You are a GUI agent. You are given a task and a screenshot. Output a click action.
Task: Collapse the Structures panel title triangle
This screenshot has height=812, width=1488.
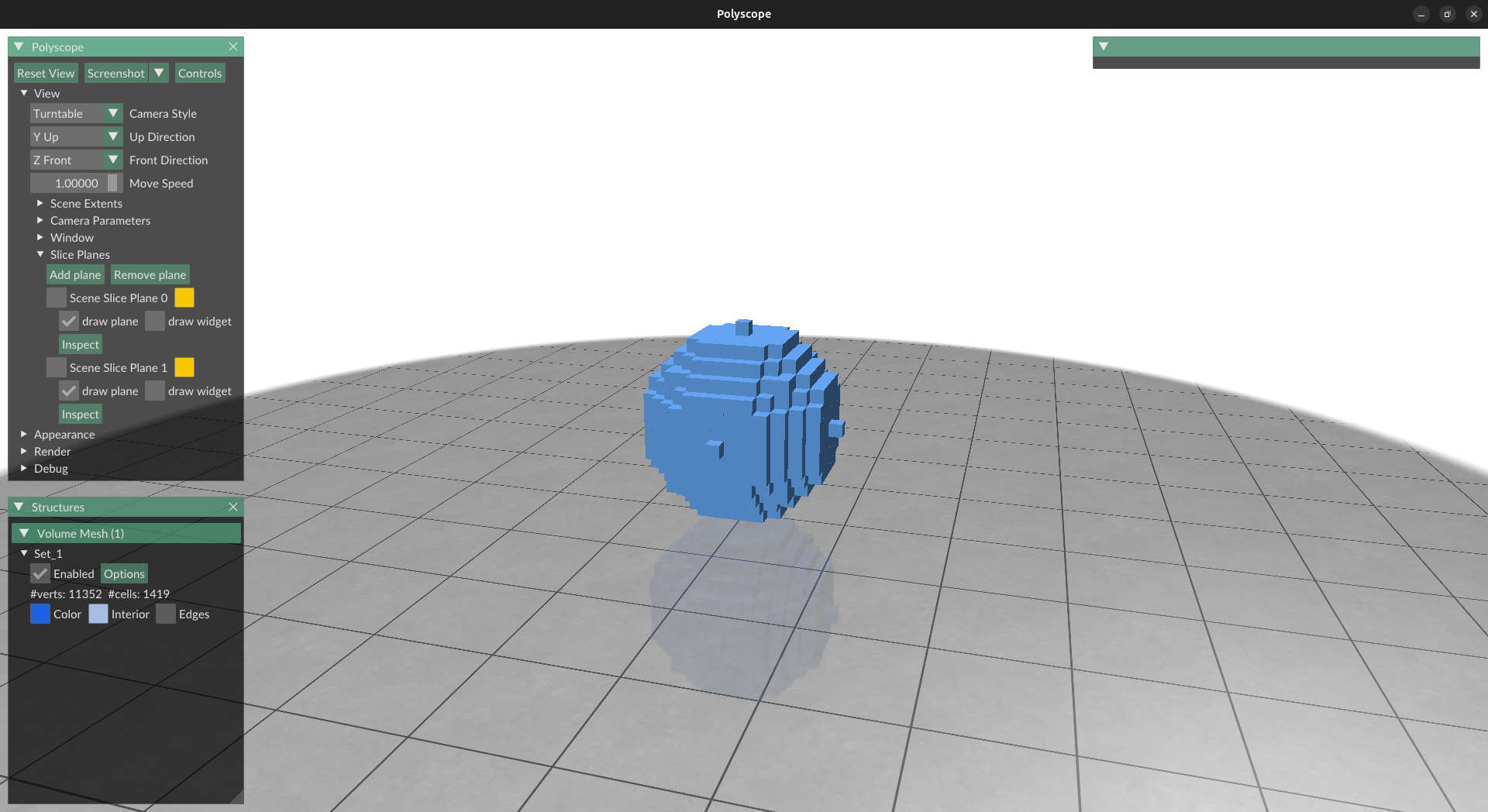tap(19, 507)
